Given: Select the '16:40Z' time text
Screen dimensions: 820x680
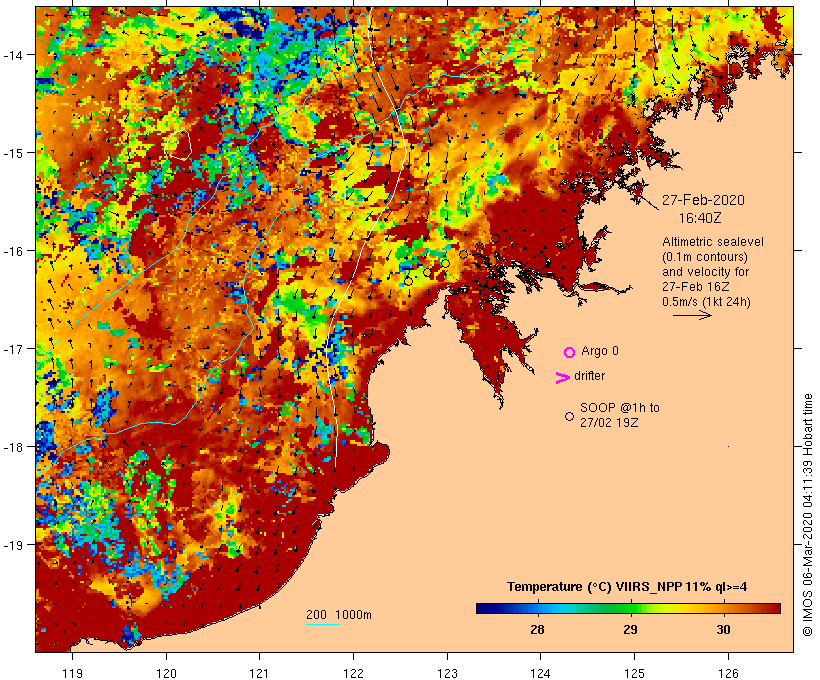Looking at the screenshot, I should click(700, 218).
